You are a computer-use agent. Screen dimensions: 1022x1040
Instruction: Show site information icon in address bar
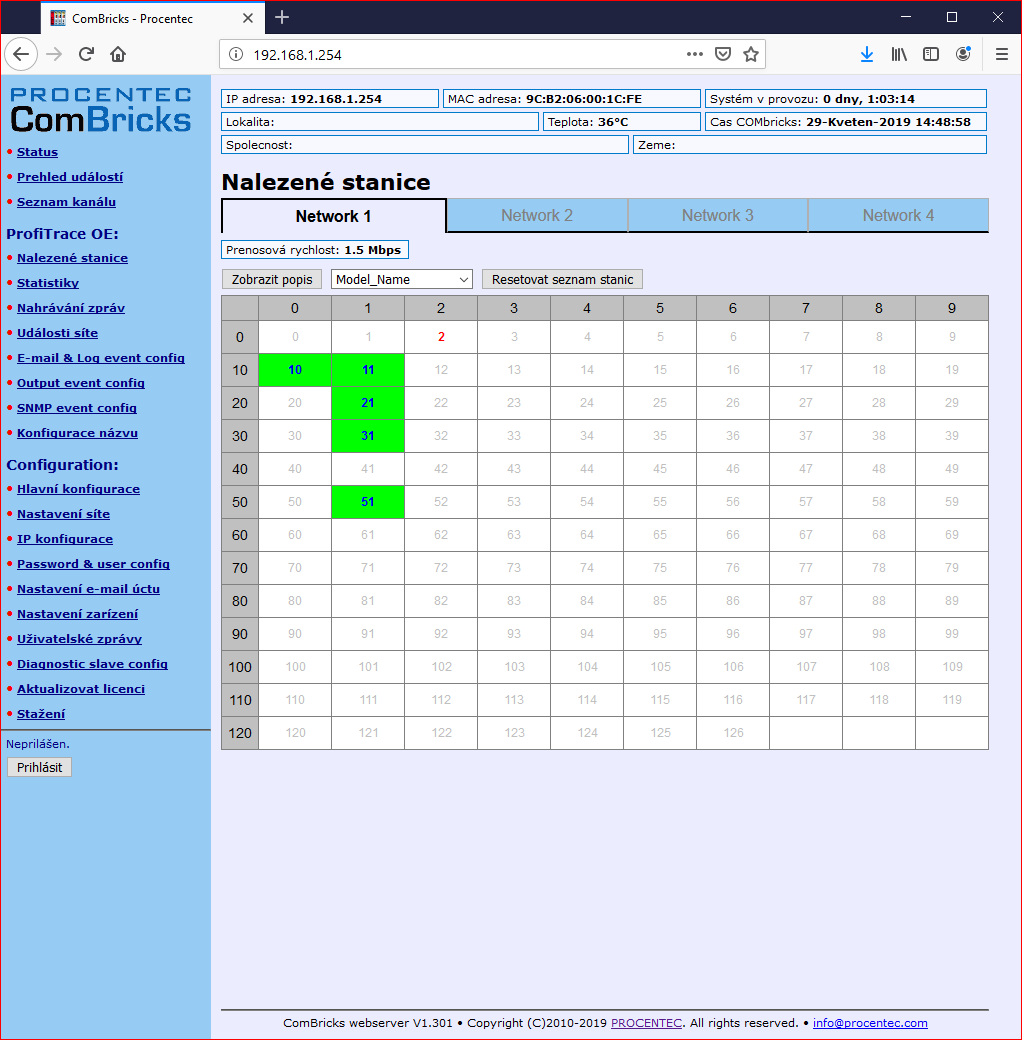(235, 54)
